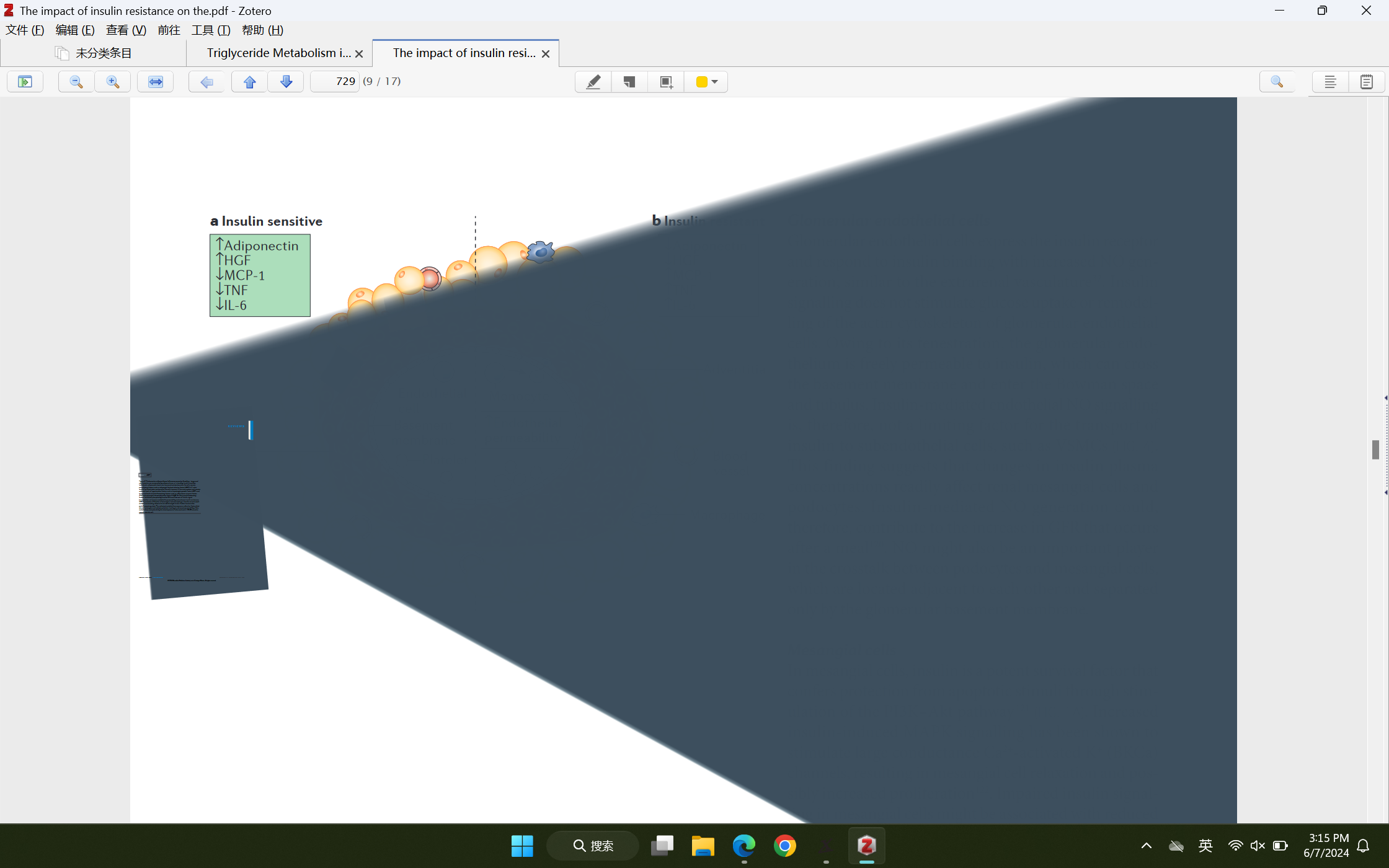Go to previous page with up arrow
1389x868 pixels.
click(250, 81)
